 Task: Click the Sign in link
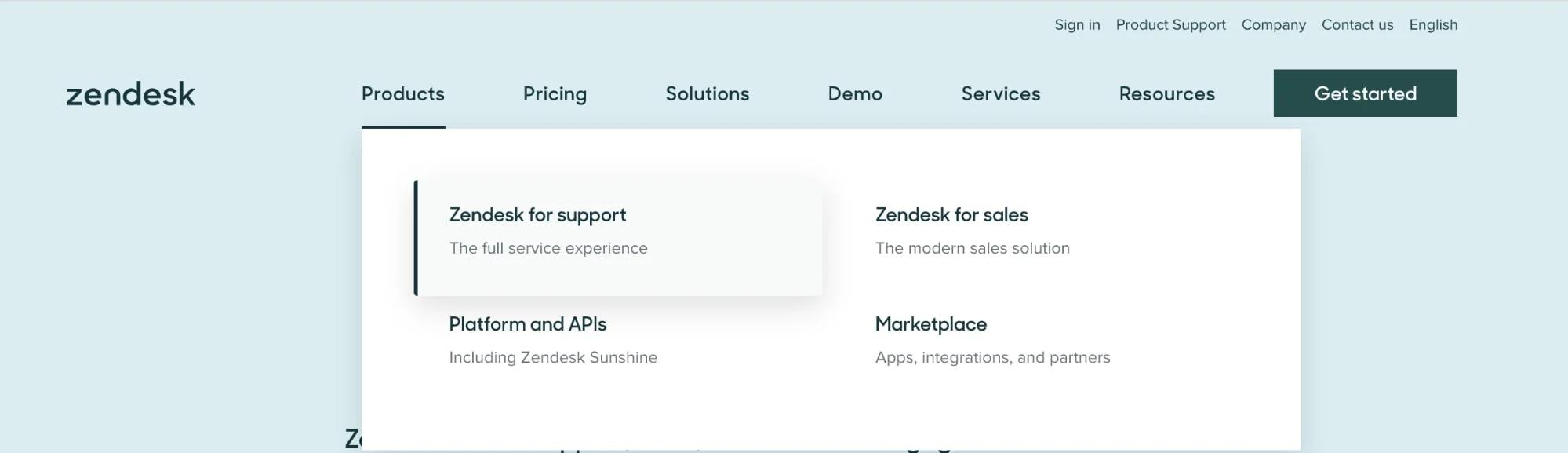click(x=1077, y=25)
